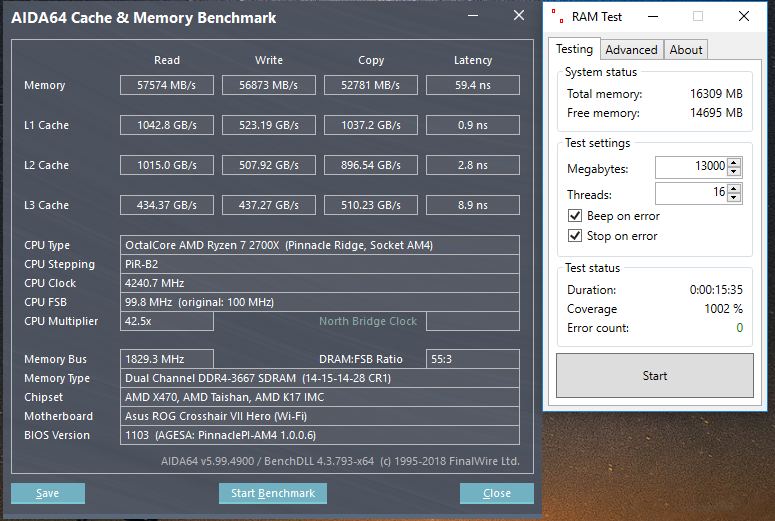Viewport: 775px width, 521px height.
Task: Click L1 Cache Latency 0.9 ns
Action: pyautogui.click(x=473, y=125)
